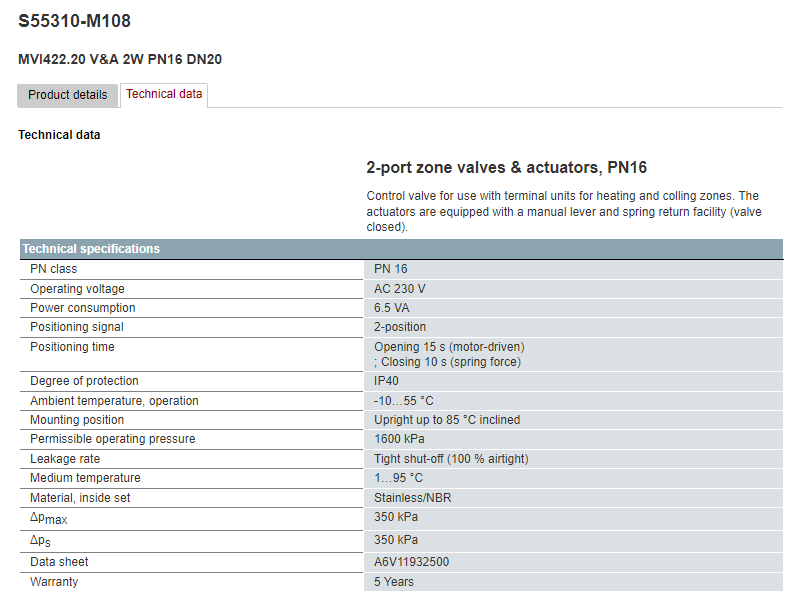Click the Degree of protection label
Screen dimensions: 796x593
pyautogui.click(x=84, y=381)
